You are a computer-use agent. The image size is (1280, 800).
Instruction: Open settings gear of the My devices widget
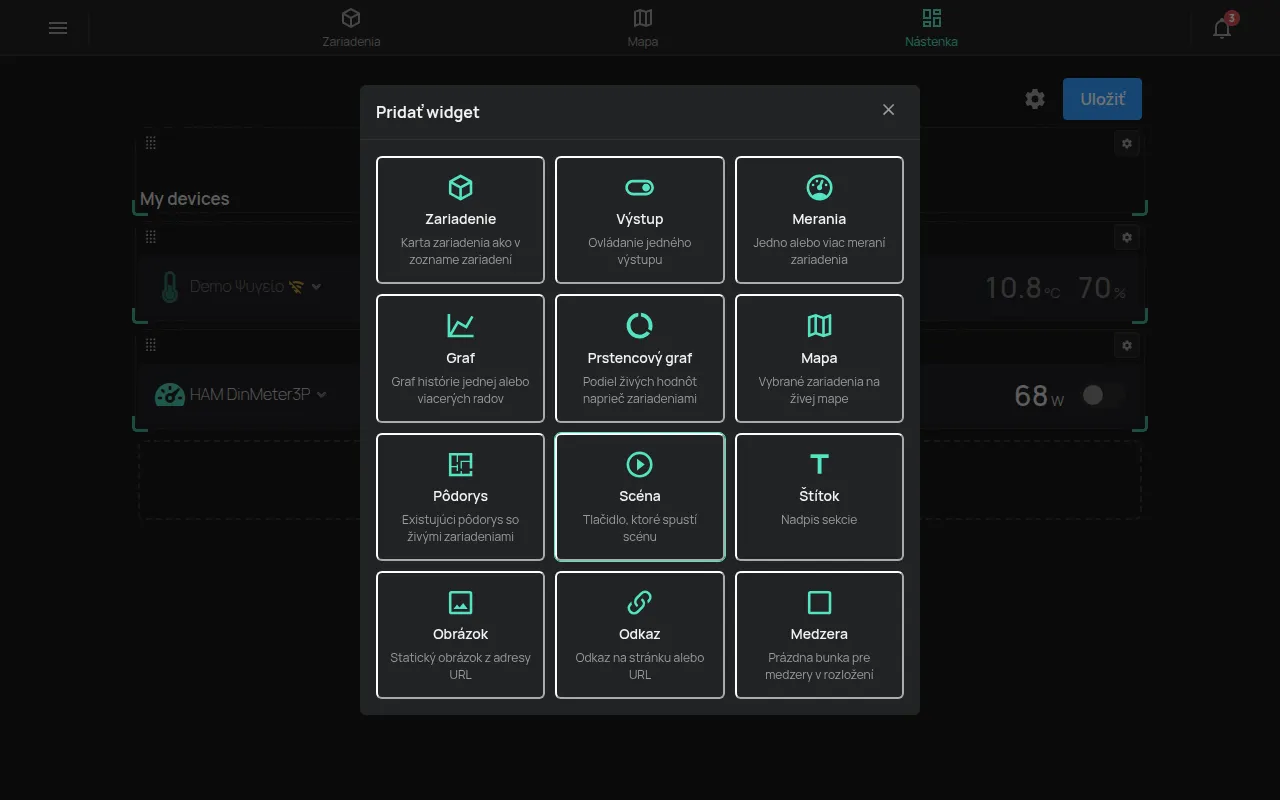[x=1127, y=143]
